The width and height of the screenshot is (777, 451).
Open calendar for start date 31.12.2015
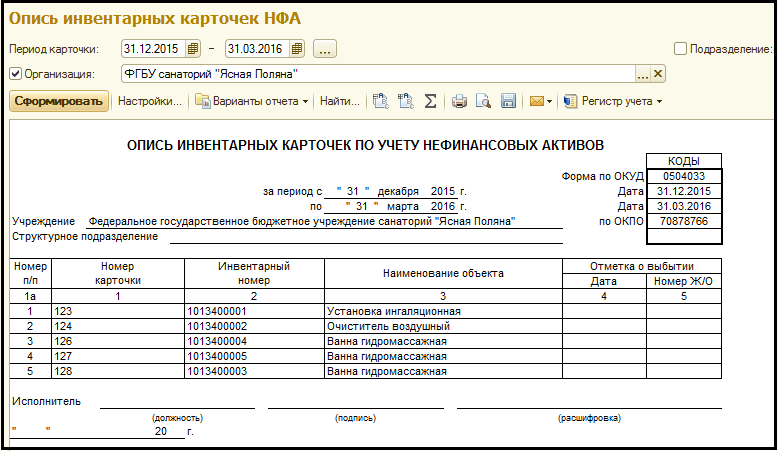pos(193,49)
